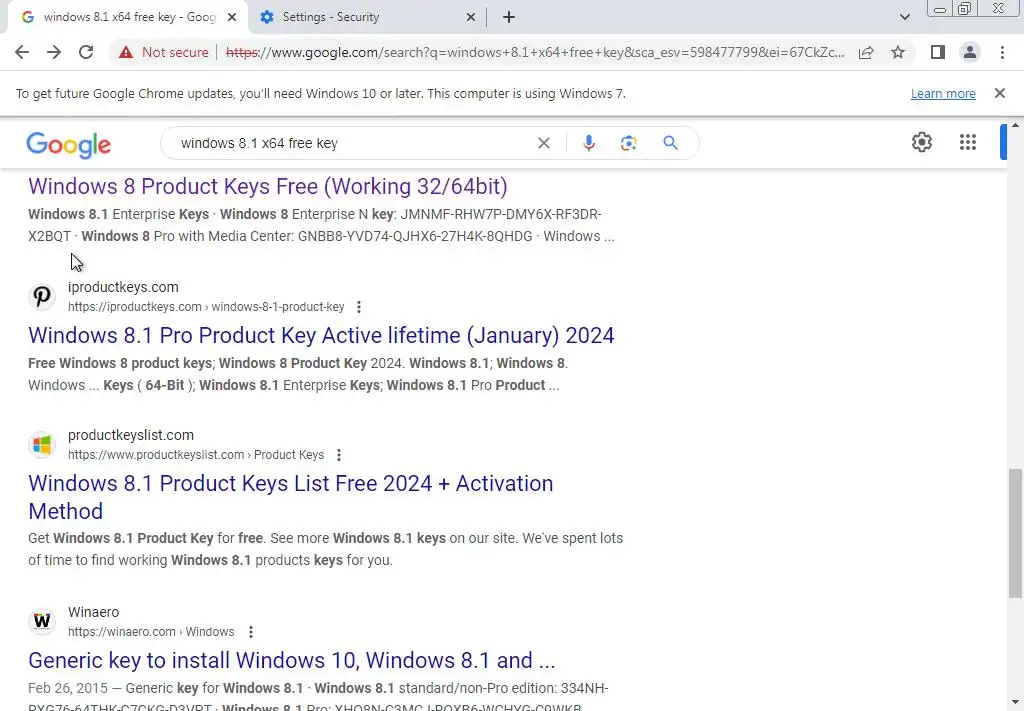Search by image with Google Lens

[x=628, y=143]
